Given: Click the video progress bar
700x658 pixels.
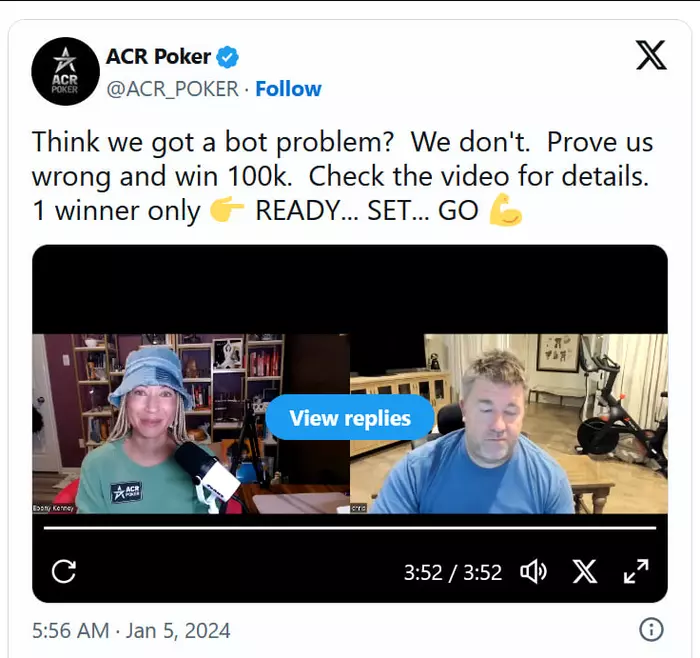Looking at the screenshot, I should pyautogui.click(x=350, y=528).
